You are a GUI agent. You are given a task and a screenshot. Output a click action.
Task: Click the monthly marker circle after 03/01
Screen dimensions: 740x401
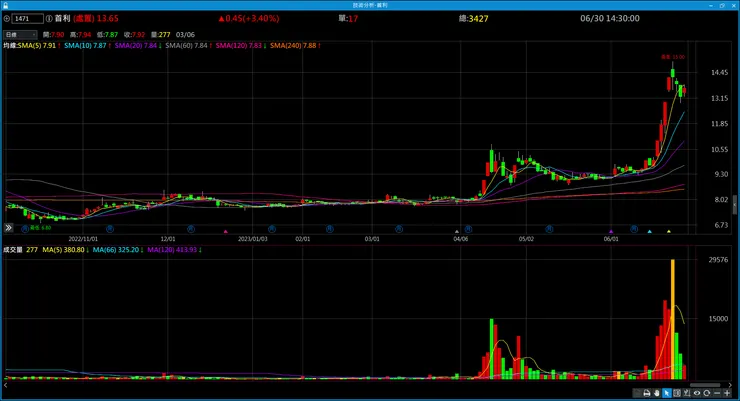[x=399, y=229]
